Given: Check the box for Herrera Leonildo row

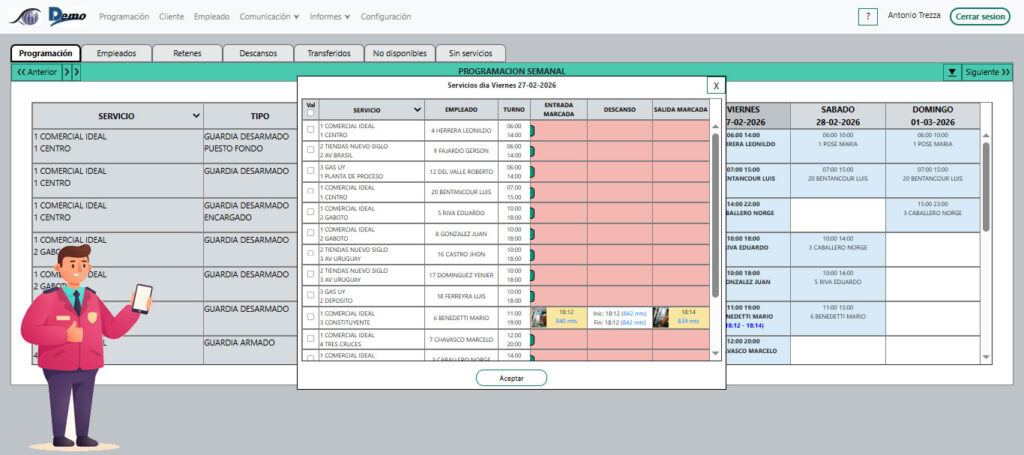Looking at the screenshot, I should 311,130.
